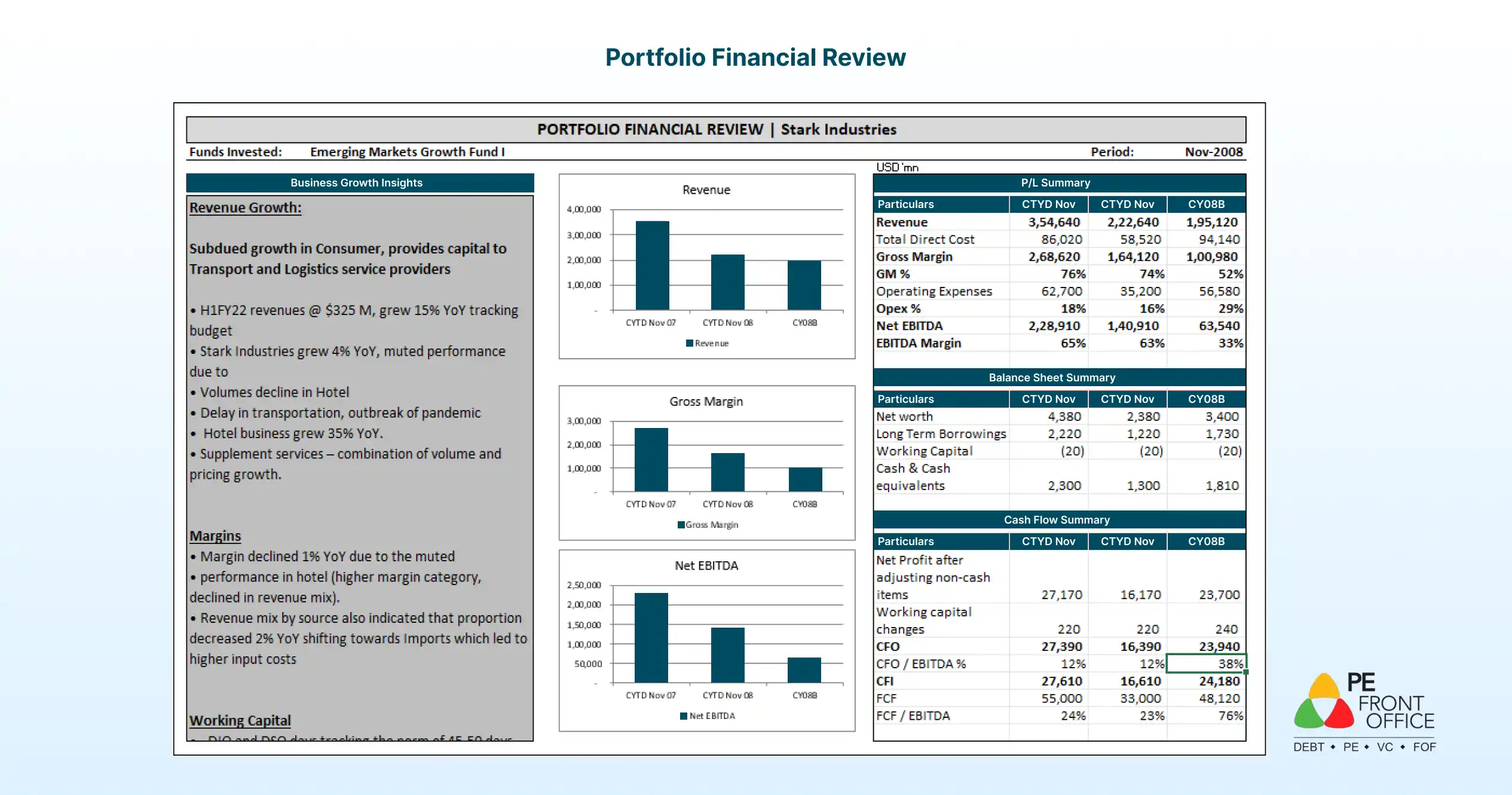Screen dimensions: 1512x795
Task: Click the Net EBITDA value 2,28,910
Action: (x=1054, y=326)
